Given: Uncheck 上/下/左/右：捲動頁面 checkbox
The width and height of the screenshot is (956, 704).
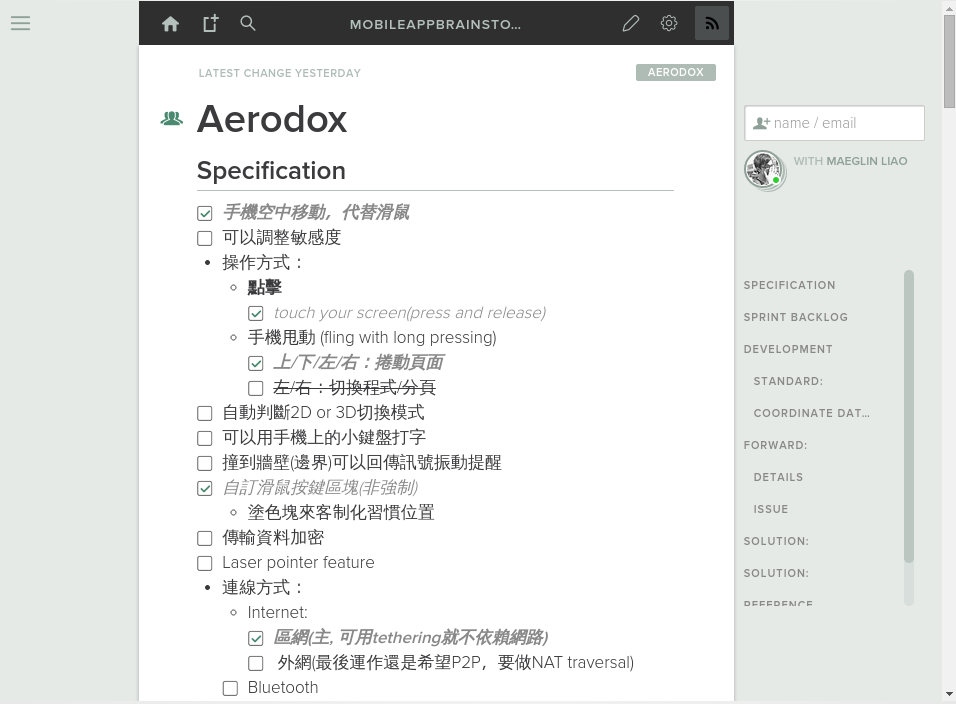Looking at the screenshot, I should pyautogui.click(x=255, y=363).
